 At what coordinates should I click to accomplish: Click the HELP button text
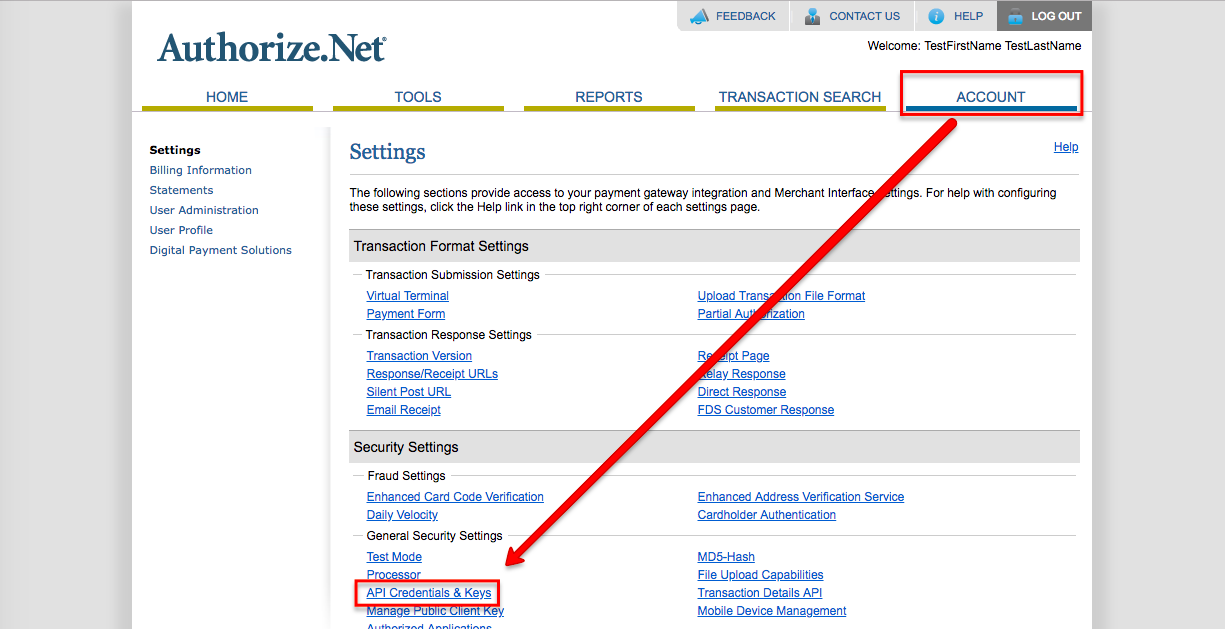point(968,16)
